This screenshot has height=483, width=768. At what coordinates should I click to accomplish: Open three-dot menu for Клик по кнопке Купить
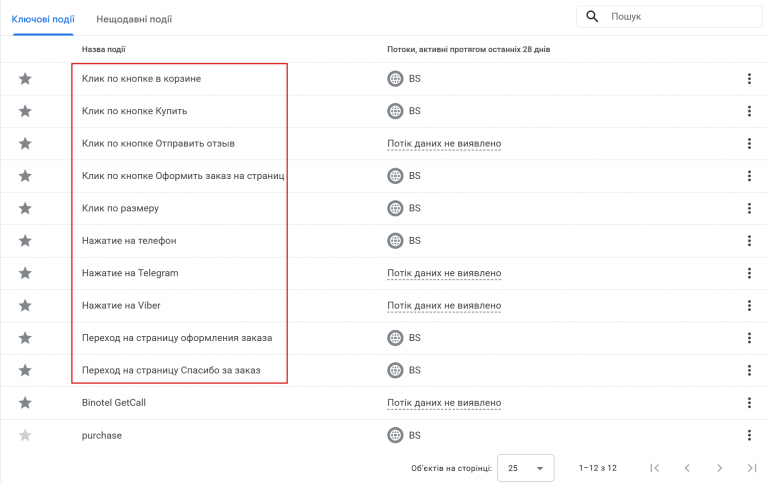[x=749, y=111]
